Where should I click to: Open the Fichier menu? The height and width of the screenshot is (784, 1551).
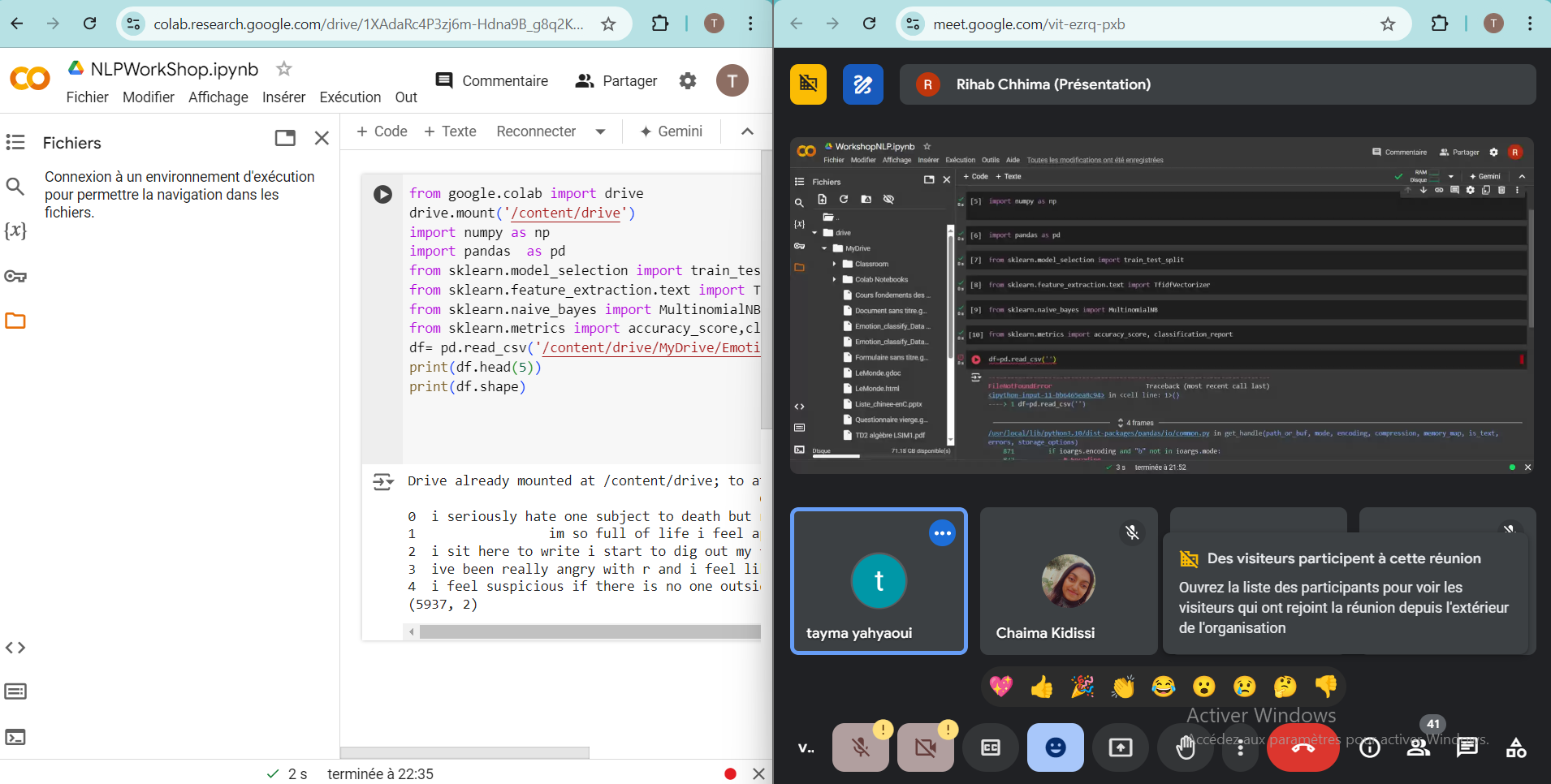(x=87, y=97)
